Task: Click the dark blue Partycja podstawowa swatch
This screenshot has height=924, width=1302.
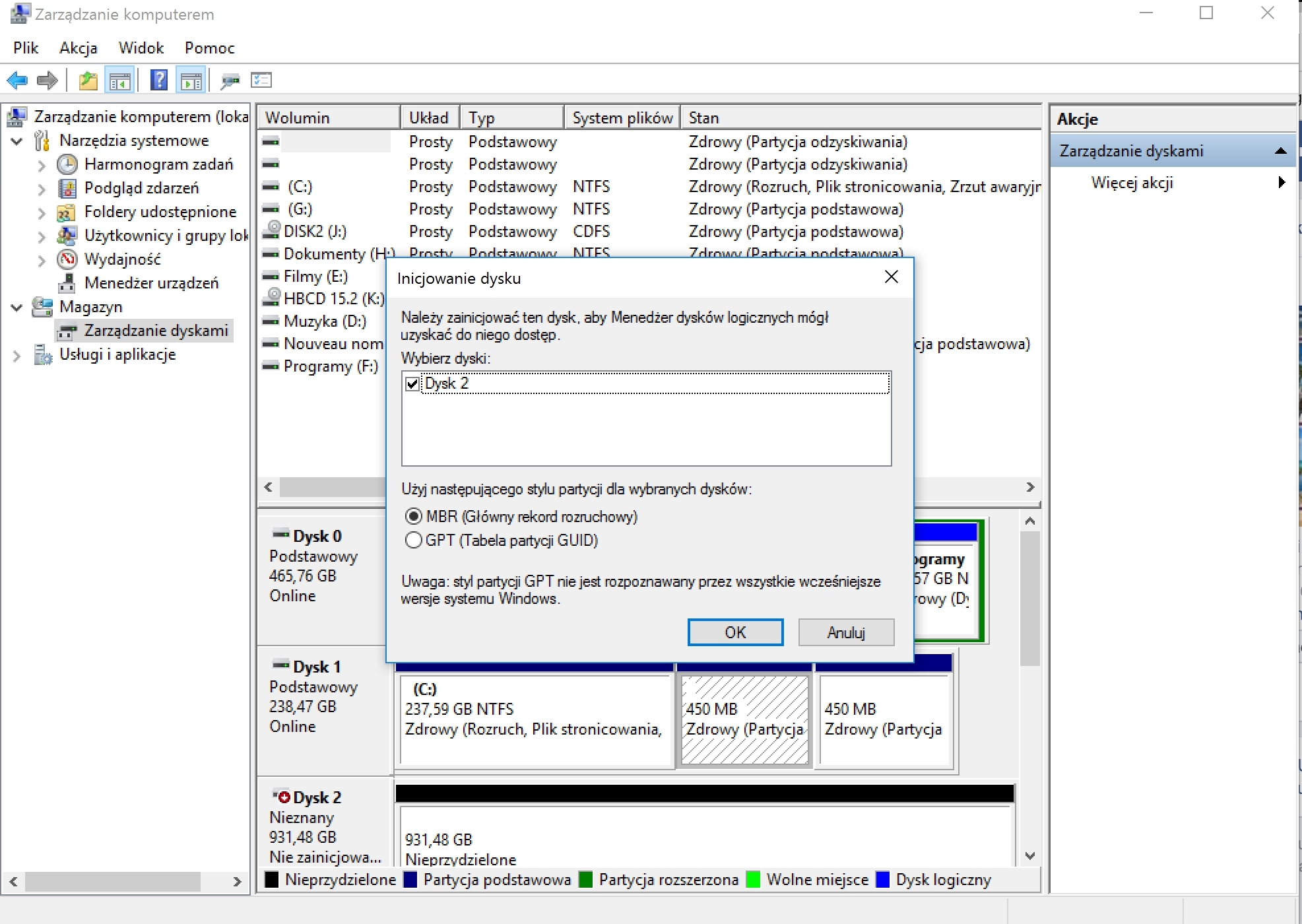Action: click(410, 880)
